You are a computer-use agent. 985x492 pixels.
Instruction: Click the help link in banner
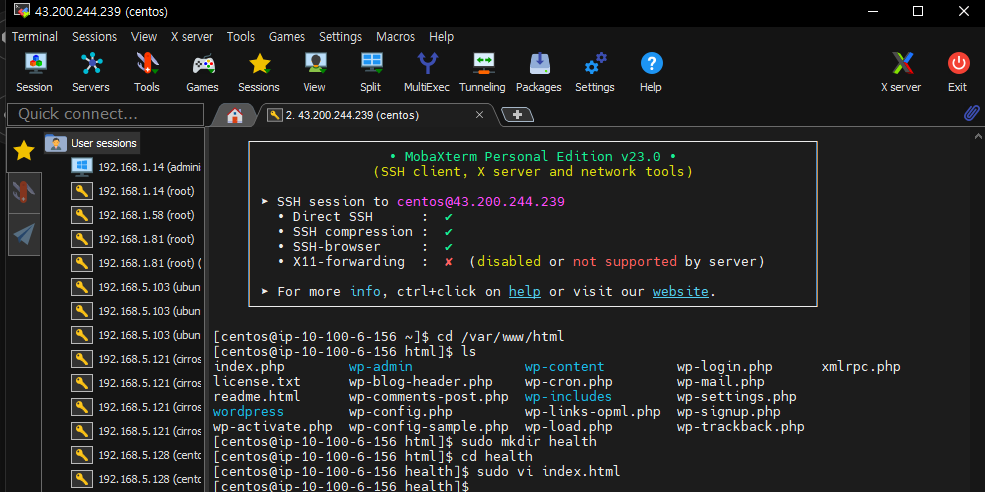525,292
